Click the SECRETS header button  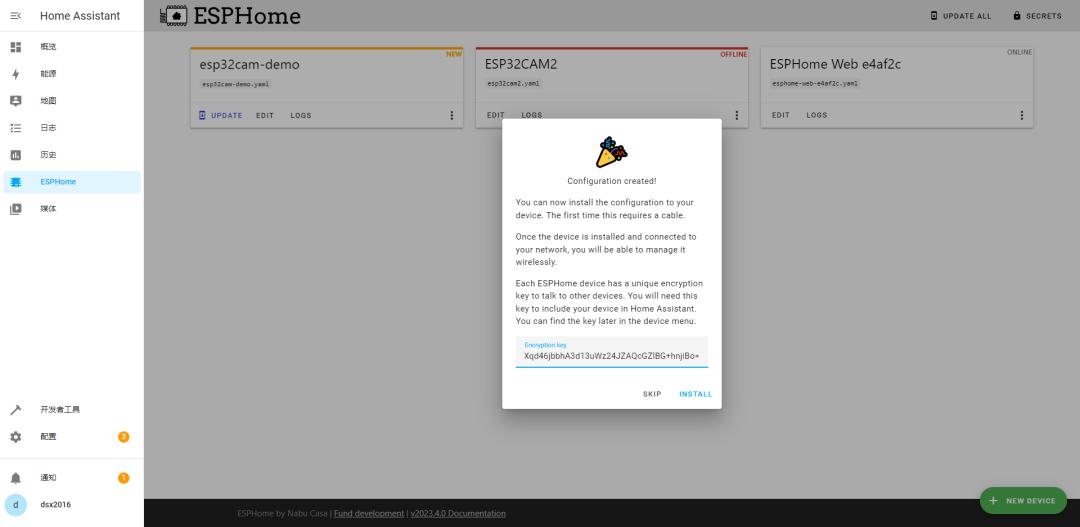1037,16
